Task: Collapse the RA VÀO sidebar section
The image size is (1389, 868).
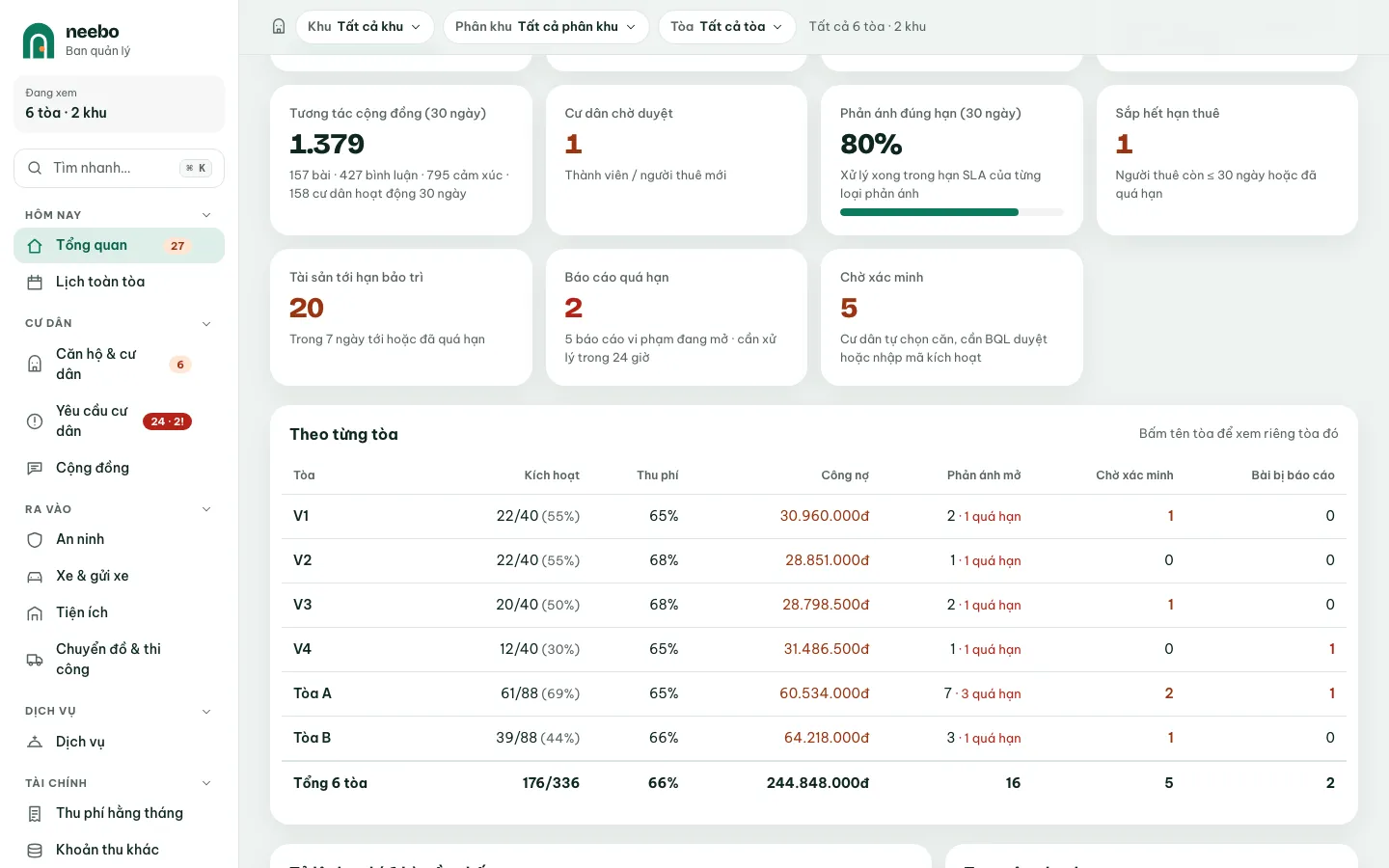Action: point(206,509)
